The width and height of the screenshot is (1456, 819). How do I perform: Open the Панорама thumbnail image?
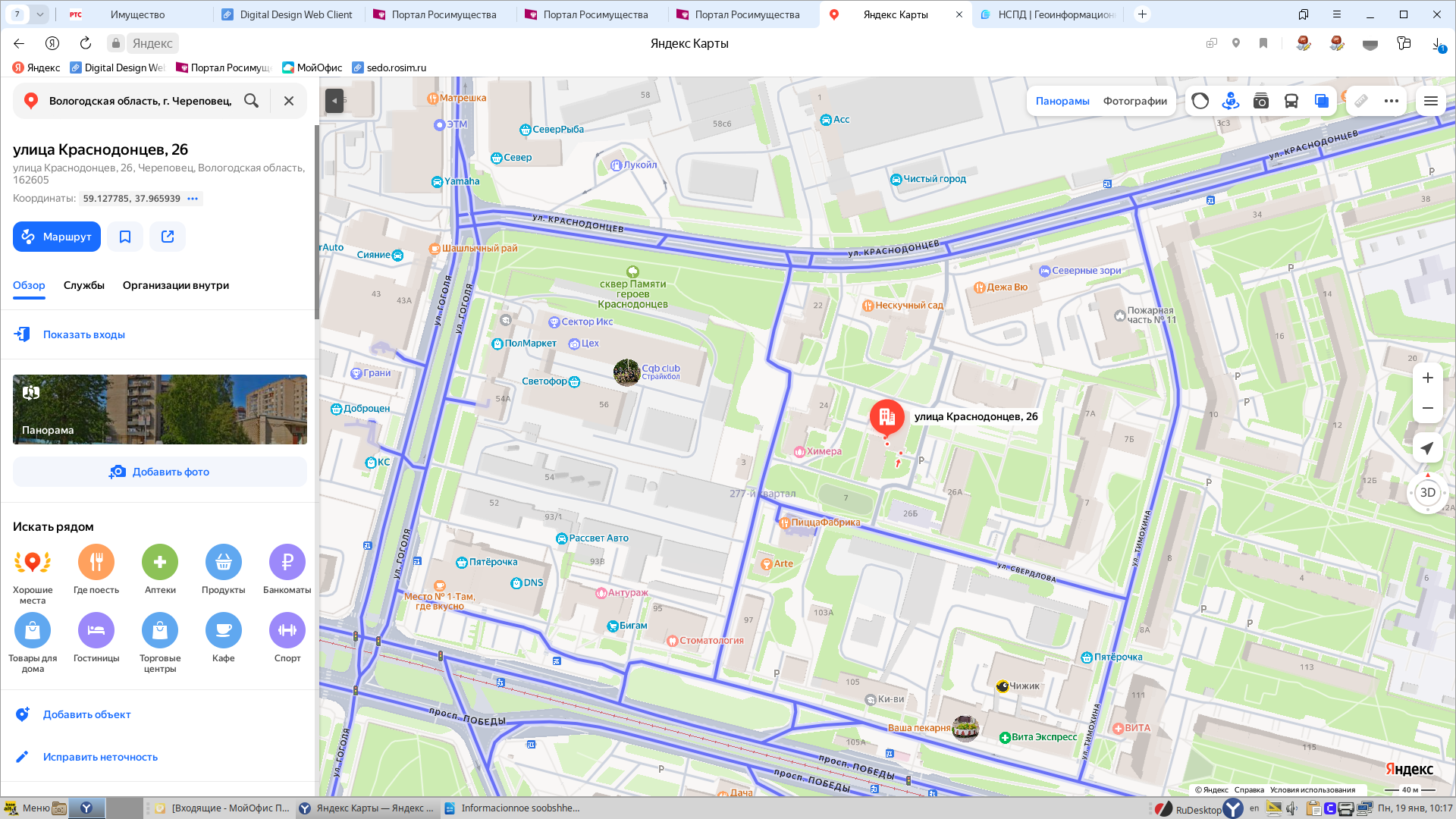click(x=160, y=409)
